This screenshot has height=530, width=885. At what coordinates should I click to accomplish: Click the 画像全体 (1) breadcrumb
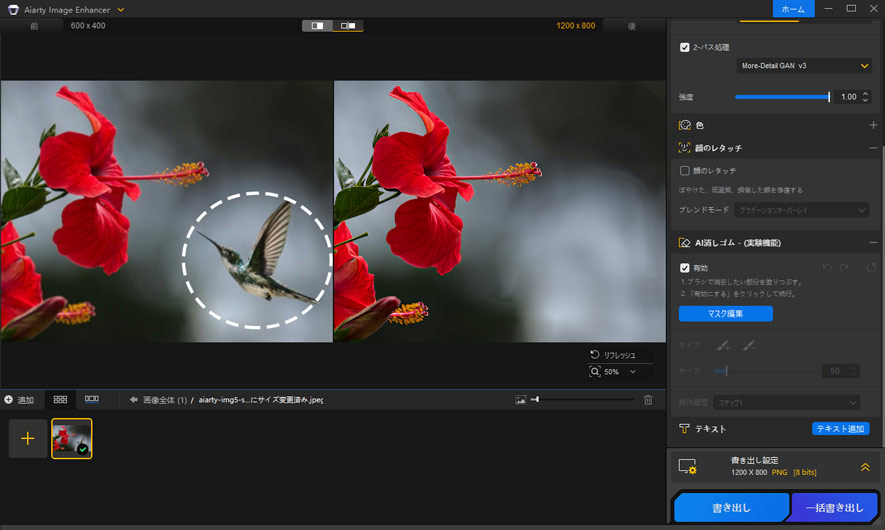pyautogui.click(x=165, y=400)
